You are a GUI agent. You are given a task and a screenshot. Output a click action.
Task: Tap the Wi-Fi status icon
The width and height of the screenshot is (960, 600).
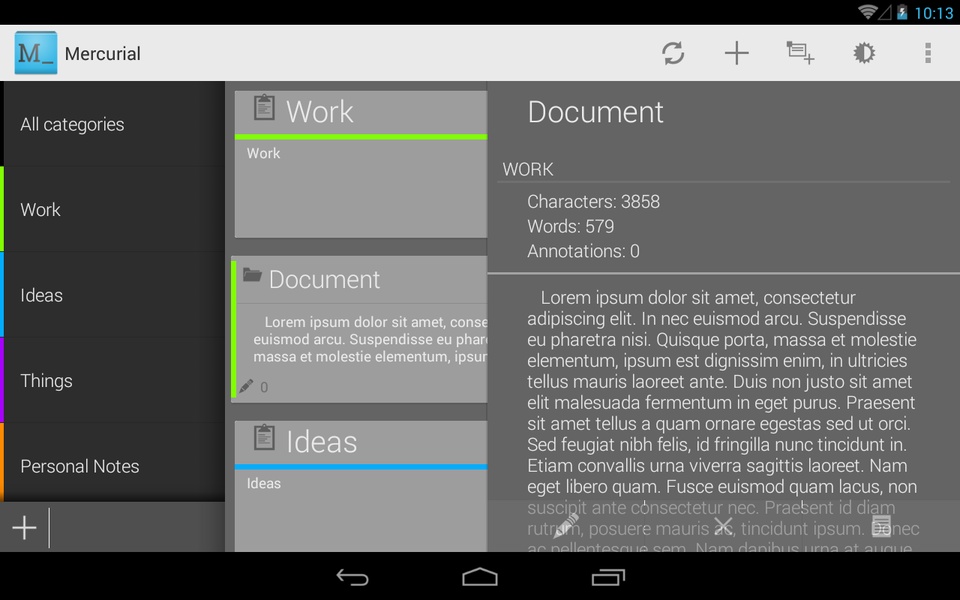867,12
